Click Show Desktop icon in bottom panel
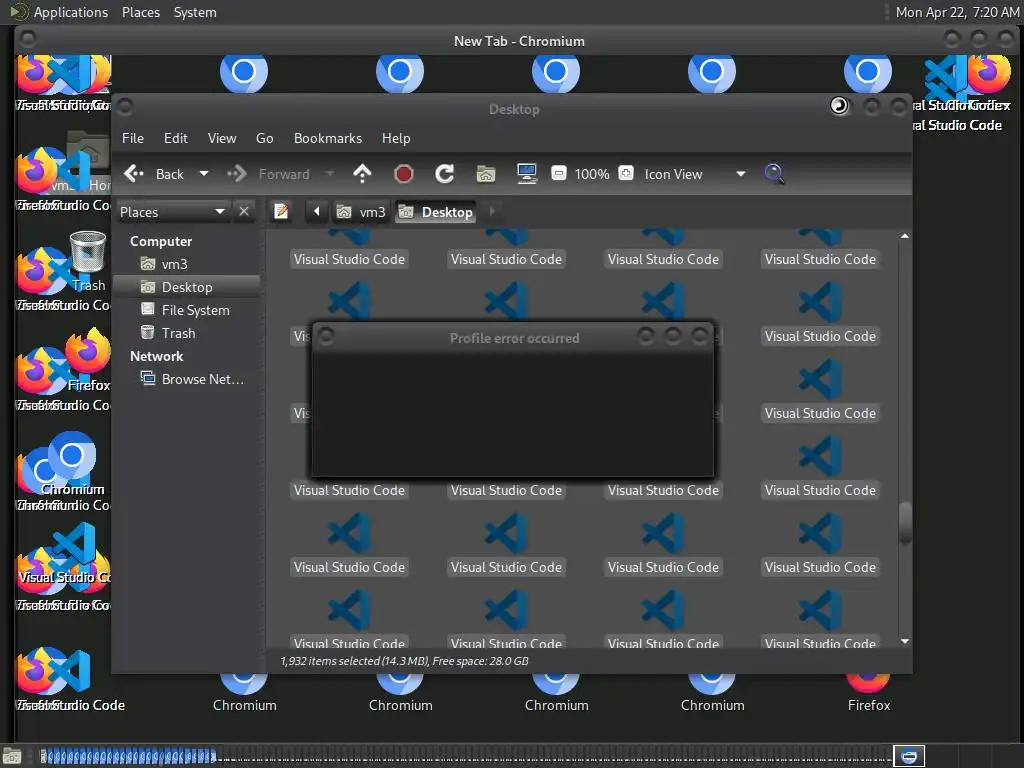 click(12, 756)
